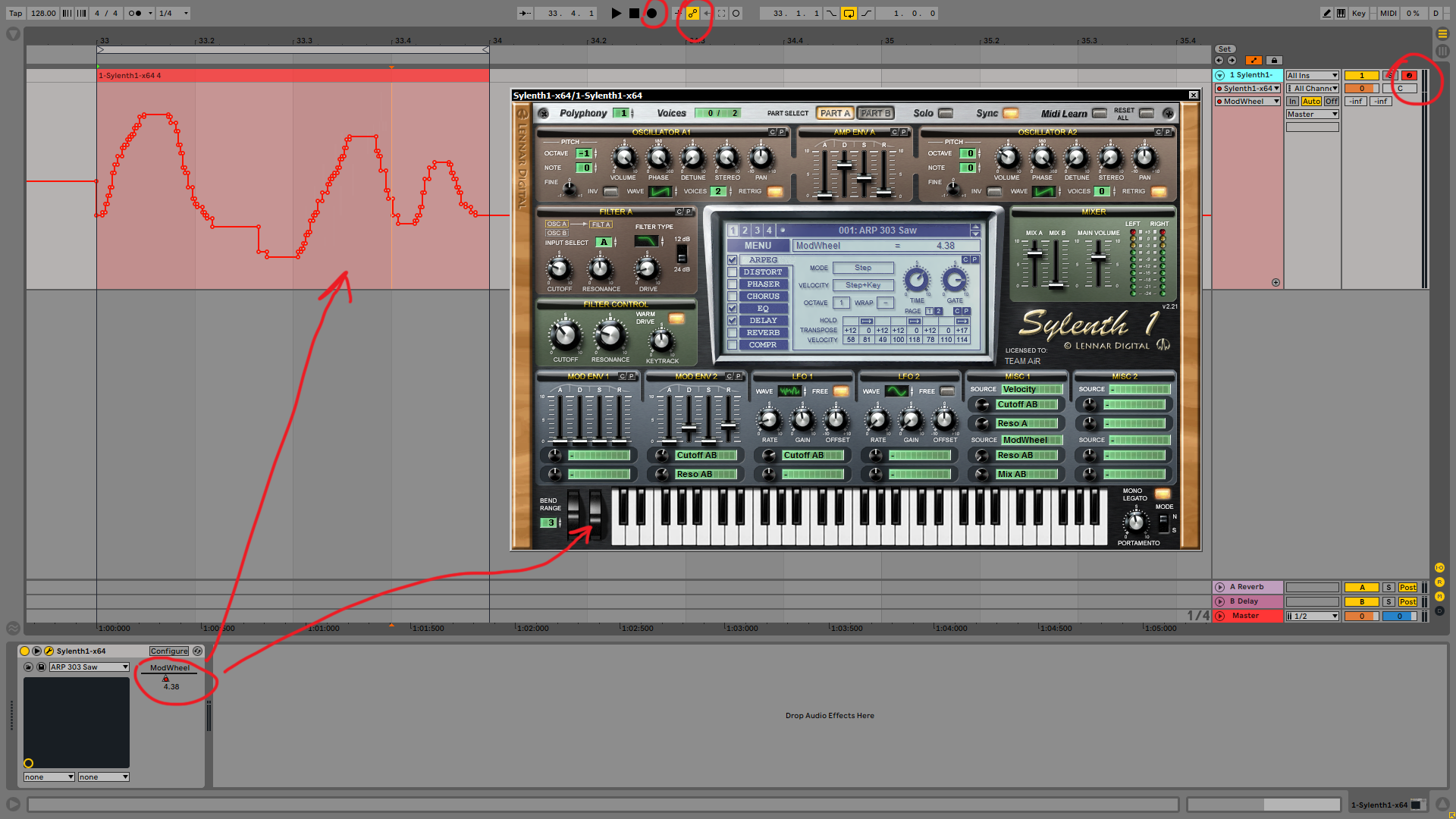This screenshot has height=819, width=1456.
Task: Click the device load-preset folder icon
Action: 29,667
